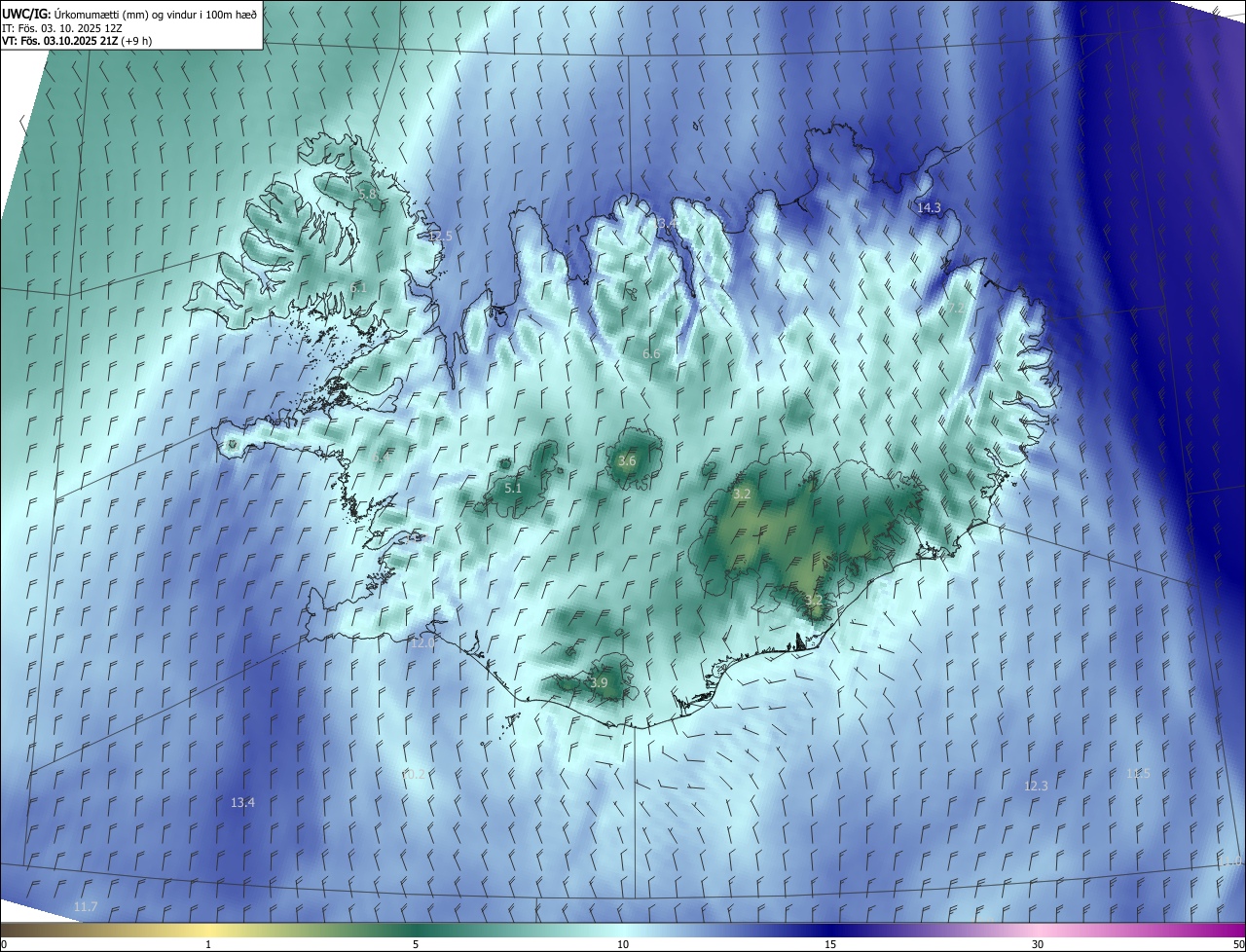Viewport: 1246px width, 952px height.
Task: Click the 50 tick on the colorbar
Action: pos(1239,944)
